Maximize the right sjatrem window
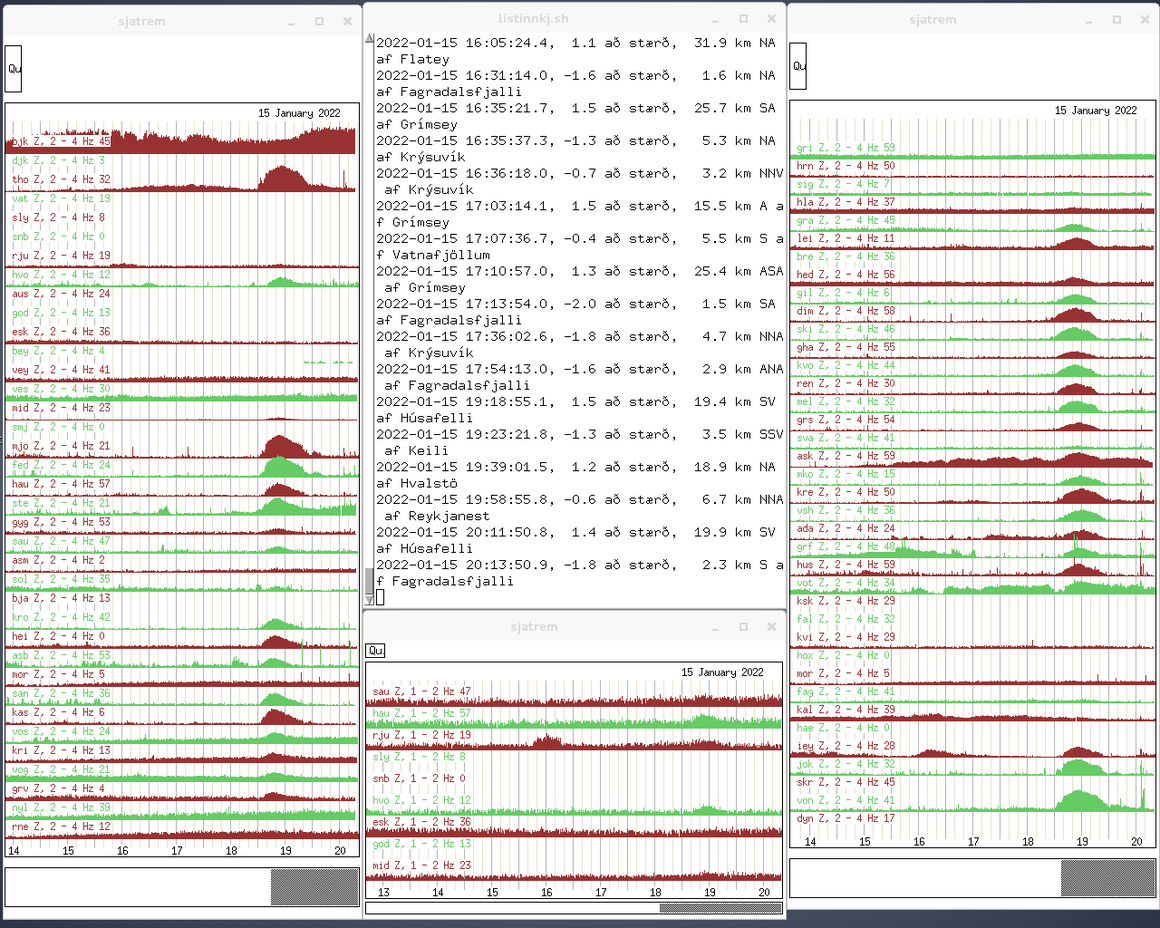1160x928 pixels. pos(1115,19)
